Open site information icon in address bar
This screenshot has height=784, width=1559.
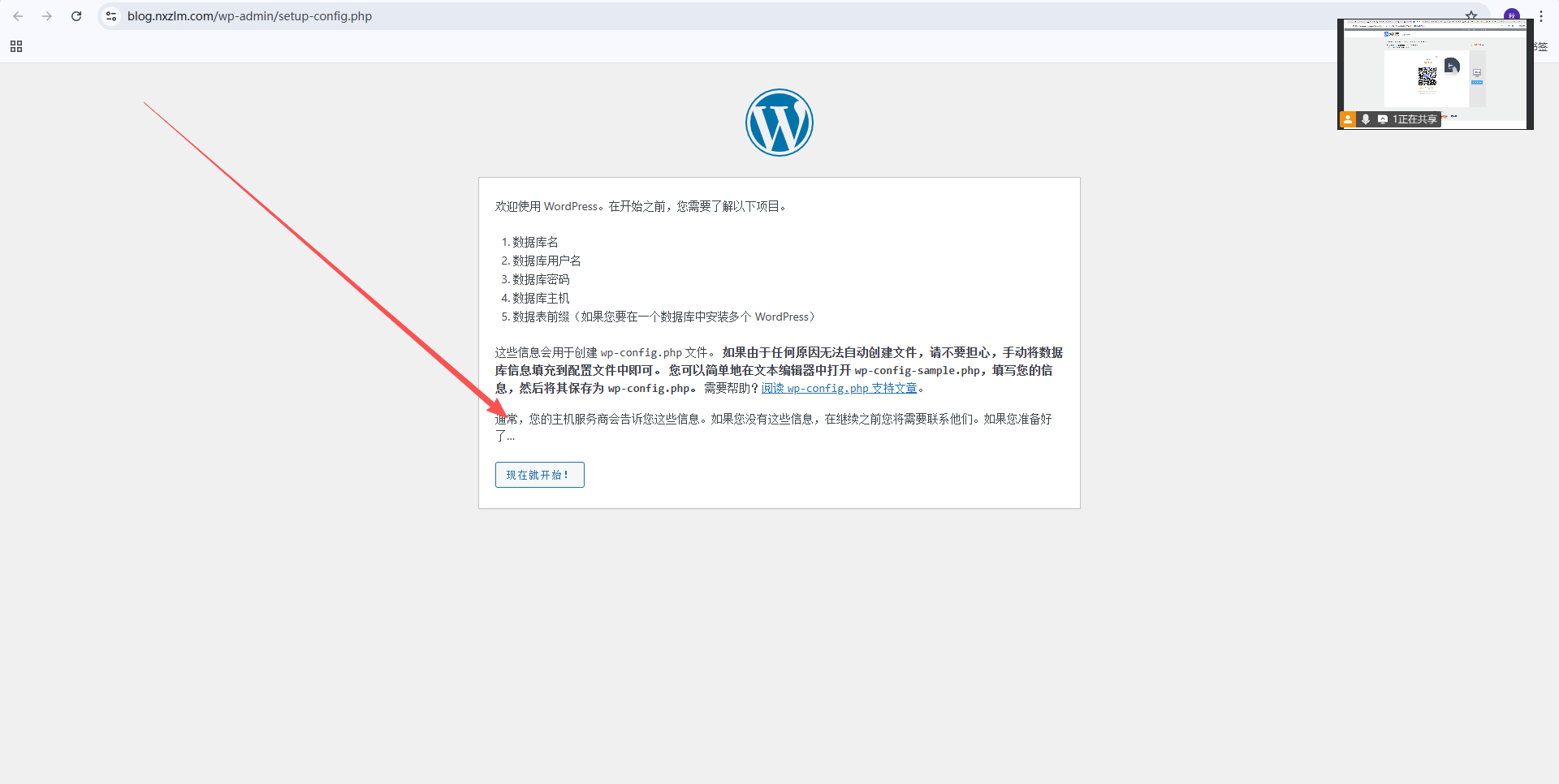[111, 16]
